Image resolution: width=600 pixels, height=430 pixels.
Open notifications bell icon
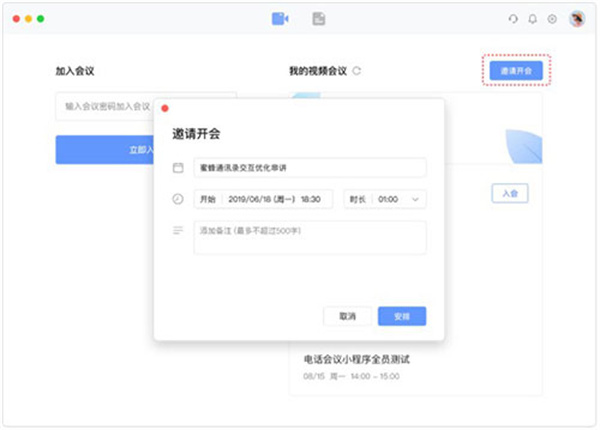[x=532, y=19]
